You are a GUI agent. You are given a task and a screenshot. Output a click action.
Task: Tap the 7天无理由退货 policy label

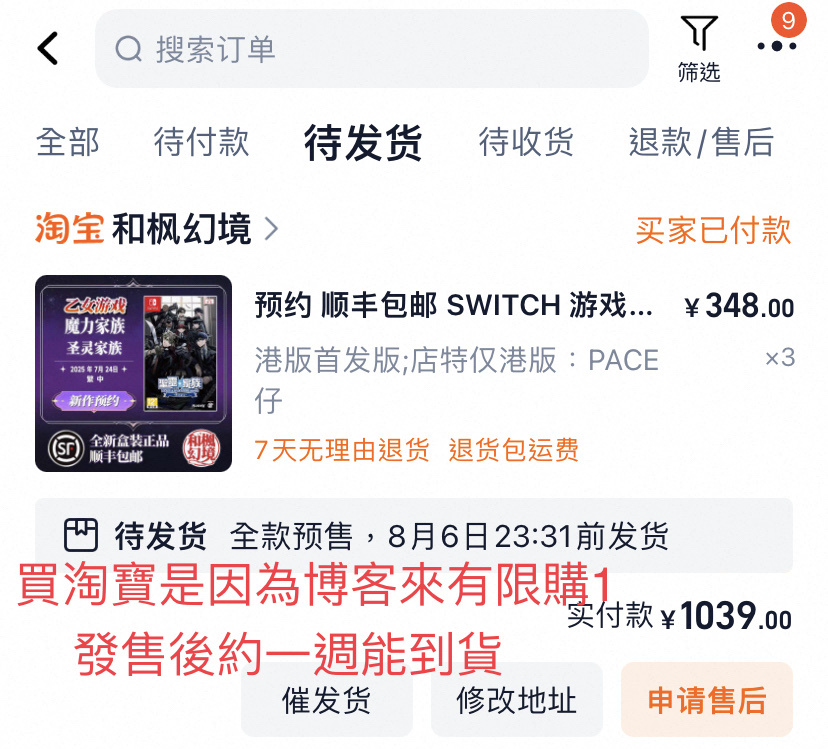pos(342,450)
